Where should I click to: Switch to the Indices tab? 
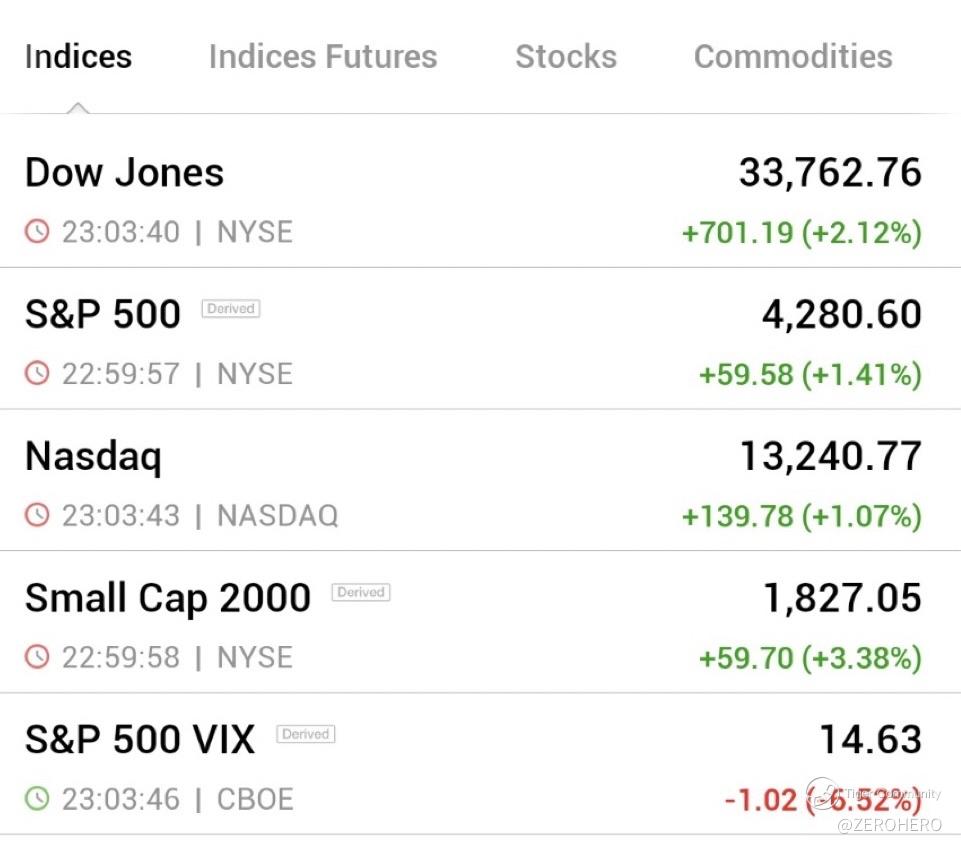tap(78, 57)
